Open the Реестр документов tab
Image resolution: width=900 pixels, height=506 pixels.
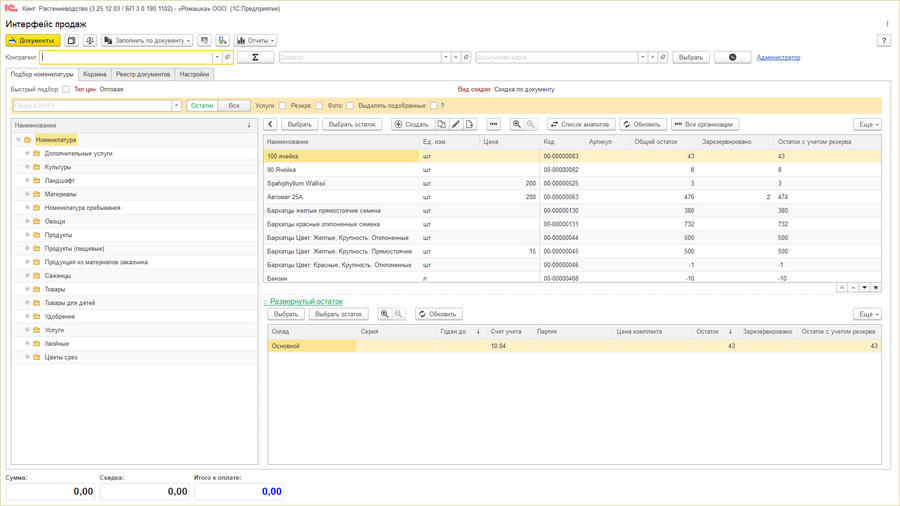143,74
